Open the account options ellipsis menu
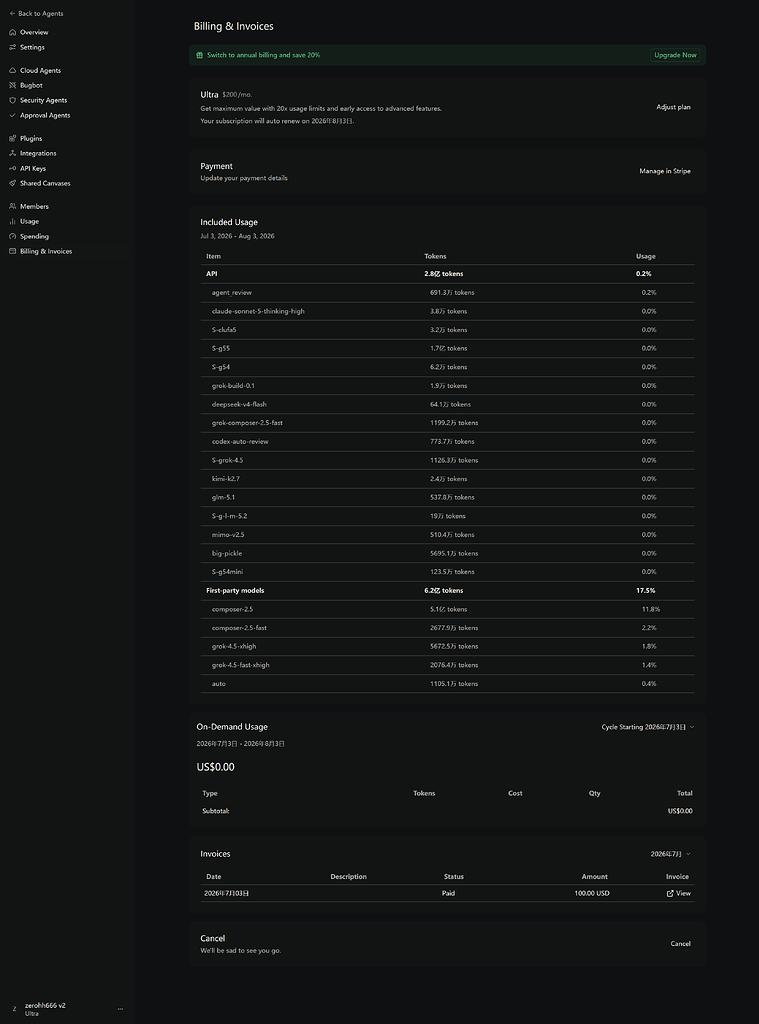 [x=120, y=1009]
